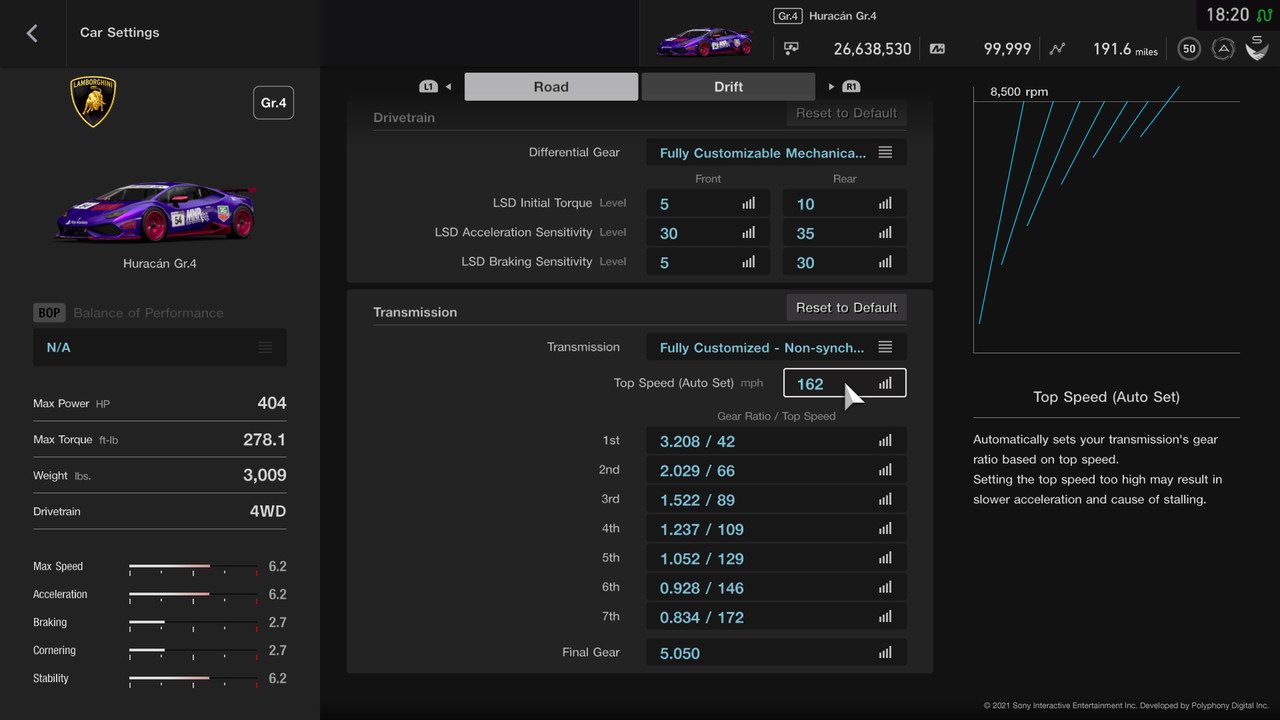
Task: Click bars icon for front Acceleration Sensitivity
Action: (x=748, y=233)
